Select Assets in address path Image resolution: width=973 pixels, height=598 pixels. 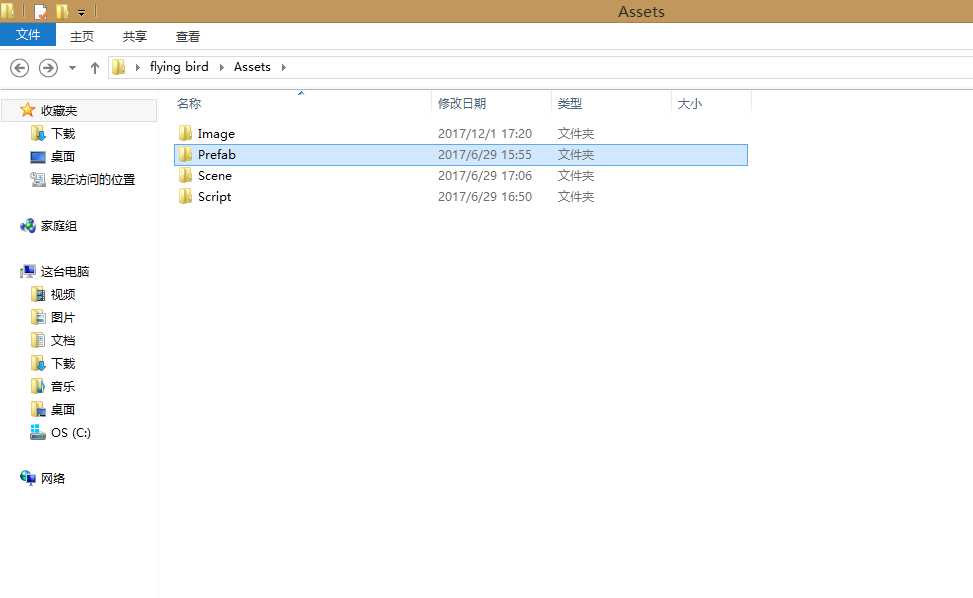[x=252, y=66]
